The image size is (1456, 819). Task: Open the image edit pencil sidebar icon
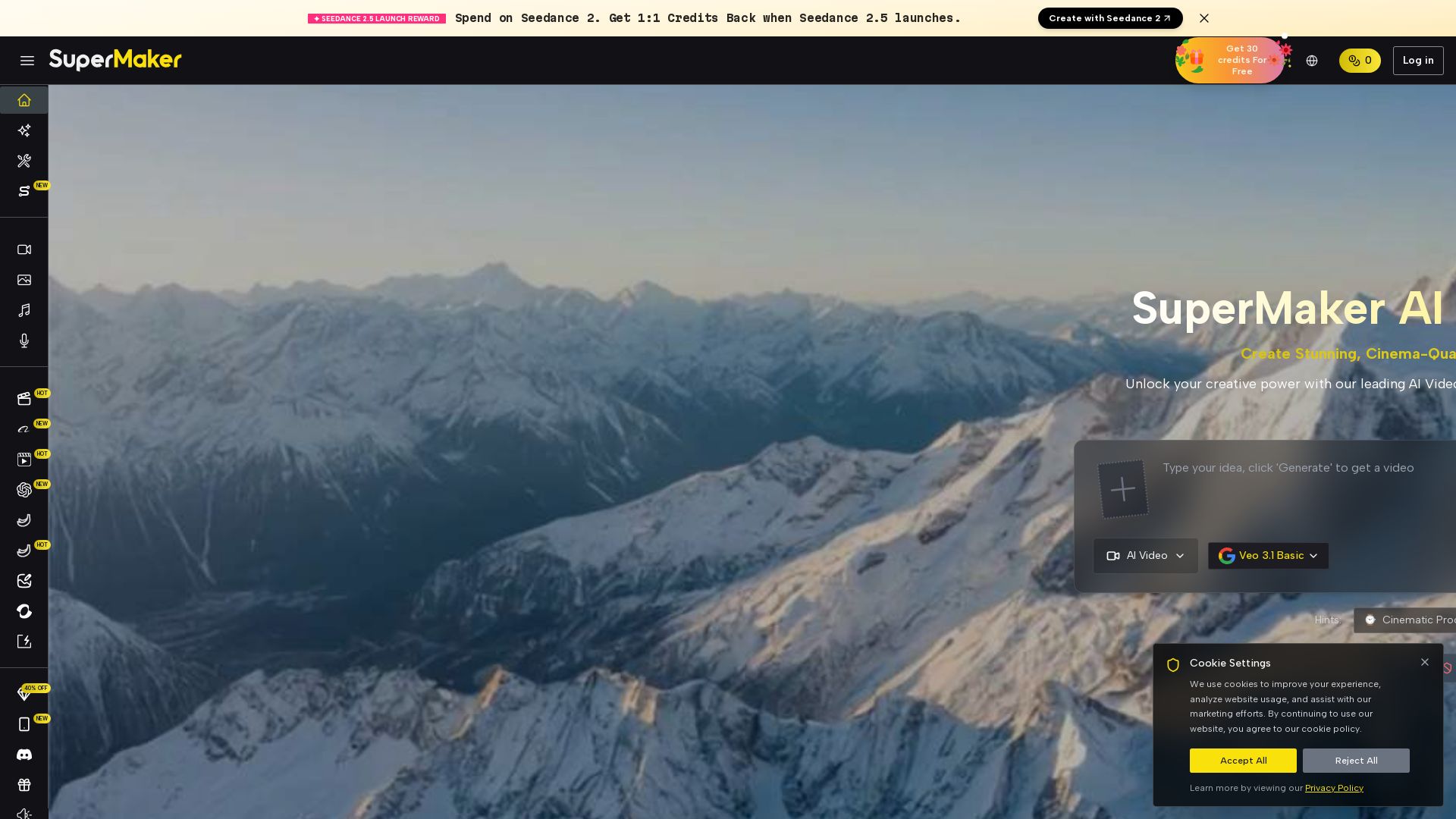[24, 581]
